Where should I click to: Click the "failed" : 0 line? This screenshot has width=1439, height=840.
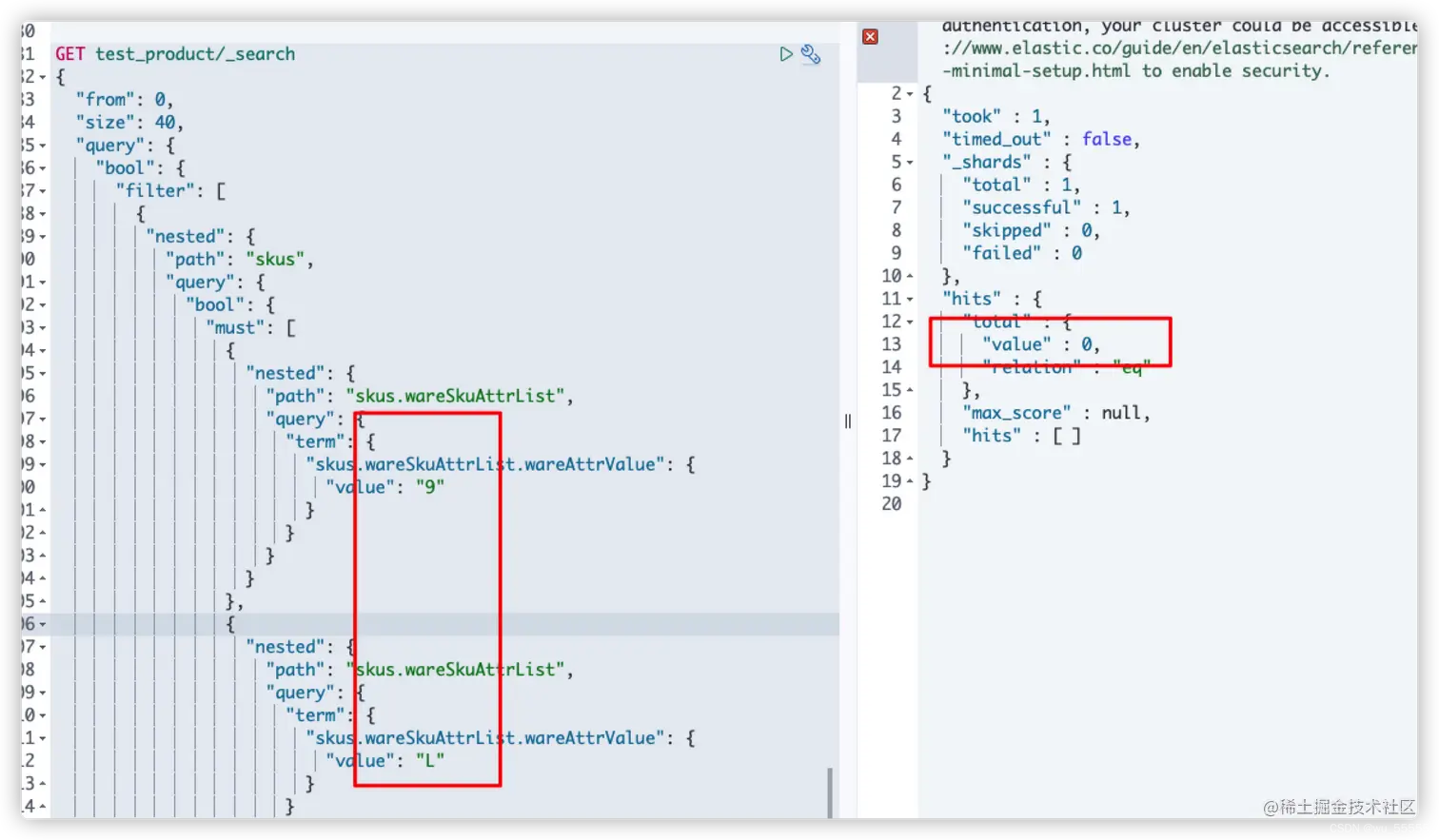1022,254
